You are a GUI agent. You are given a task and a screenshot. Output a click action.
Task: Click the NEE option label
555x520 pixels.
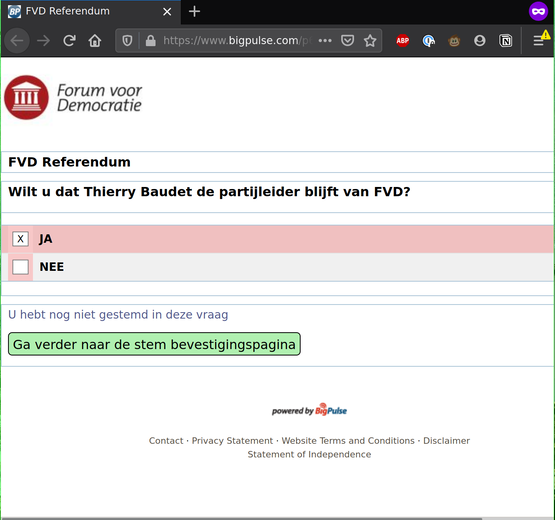[x=52, y=267]
